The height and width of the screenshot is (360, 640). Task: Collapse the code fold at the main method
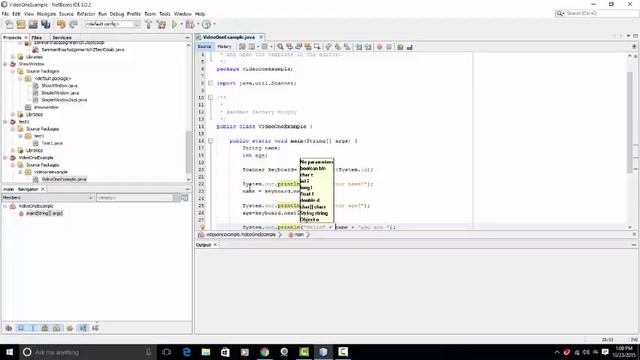pyautogui.click(x=211, y=141)
